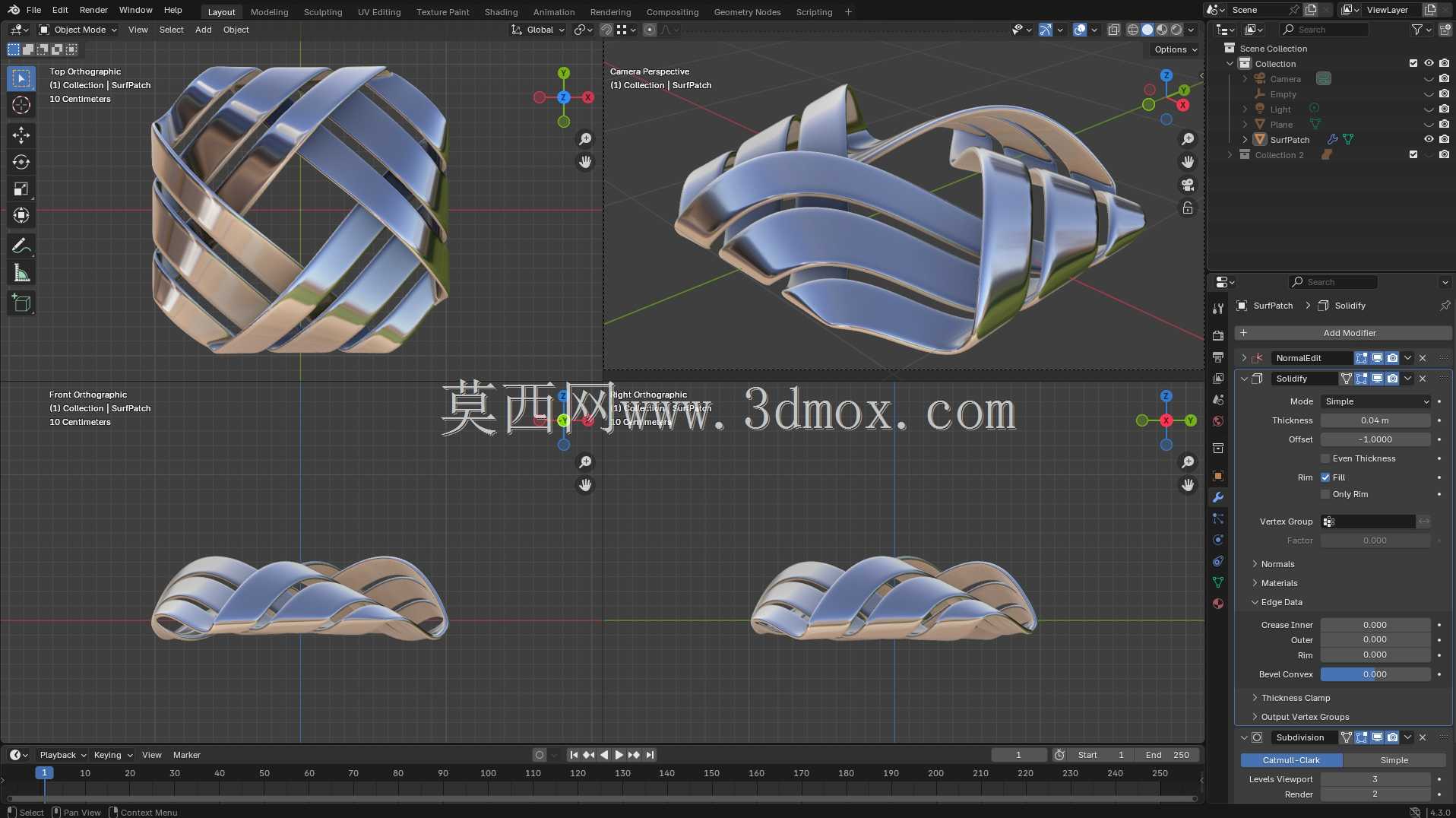This screenshot has height=818, width=1456.
Task: Switch to the Modeling workspace tab
Action: tap(269, 12)
